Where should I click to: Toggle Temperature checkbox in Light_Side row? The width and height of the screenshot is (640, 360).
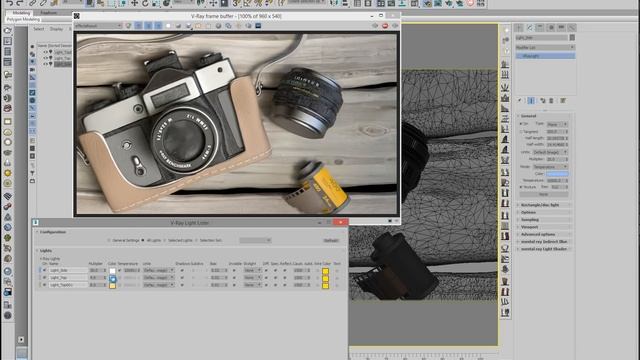pyautogui.click(x=120, y=270)
